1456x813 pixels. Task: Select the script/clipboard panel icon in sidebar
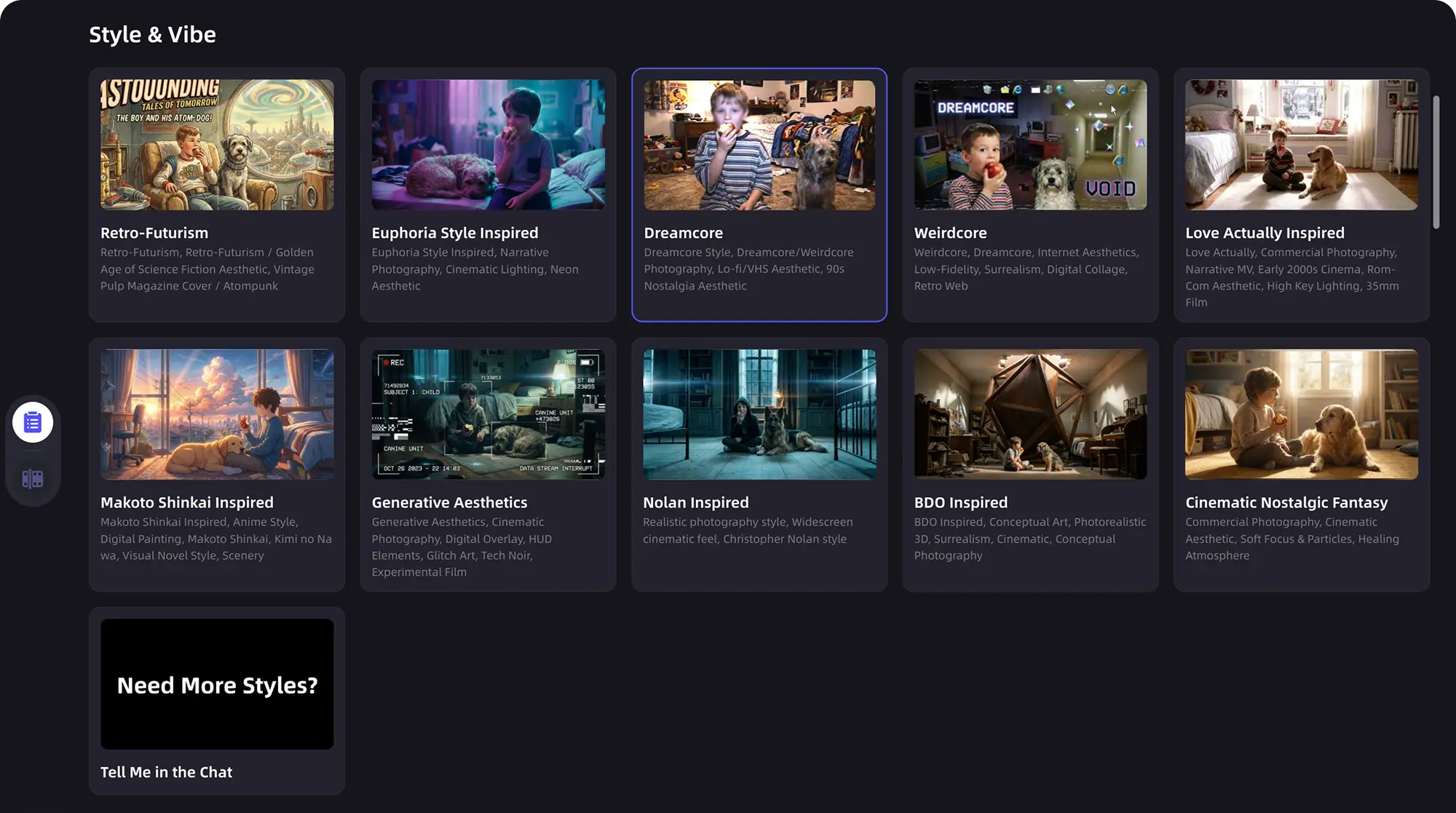pos(32,421)
